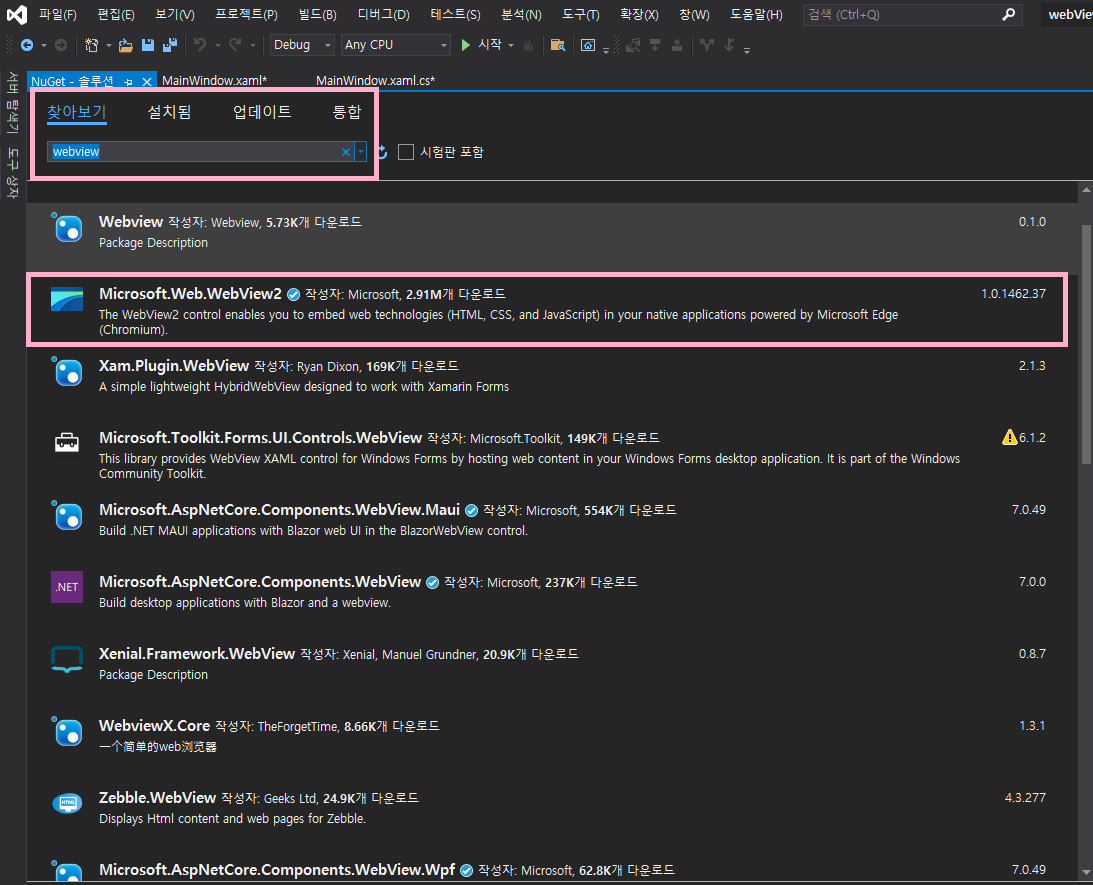Click the hot reload flame icon
1093x885 pixels.
coord(528,45)
